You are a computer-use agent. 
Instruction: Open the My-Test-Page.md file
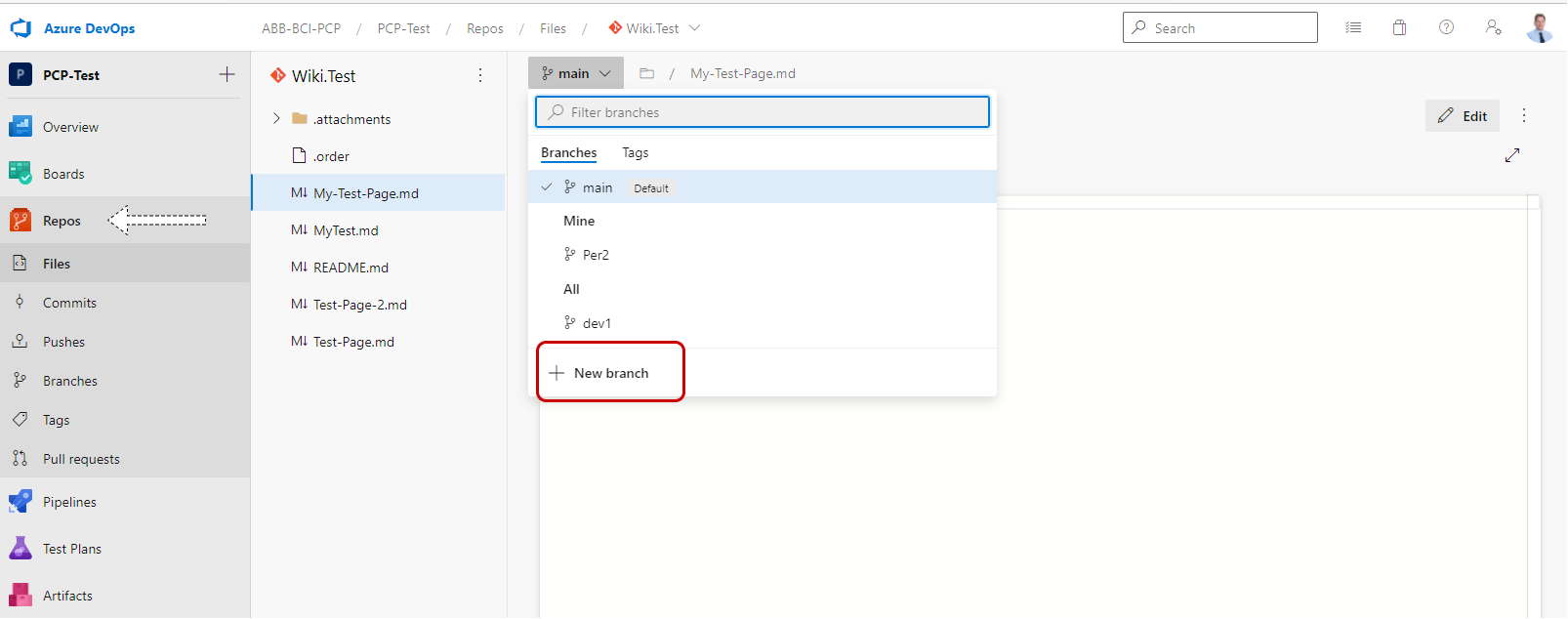pyautogui.click(x=378, y=193)
